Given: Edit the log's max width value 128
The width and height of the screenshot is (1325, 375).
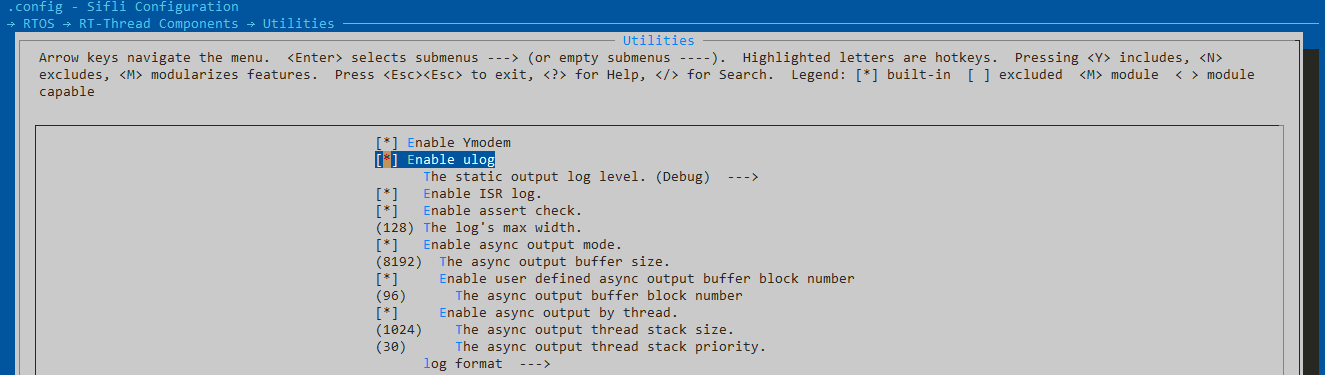Looking at the screenshot, I should [395, 228].
